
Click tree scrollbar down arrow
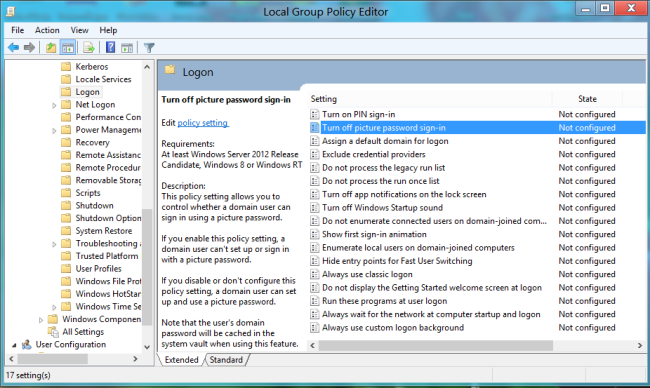click(147, 347)
